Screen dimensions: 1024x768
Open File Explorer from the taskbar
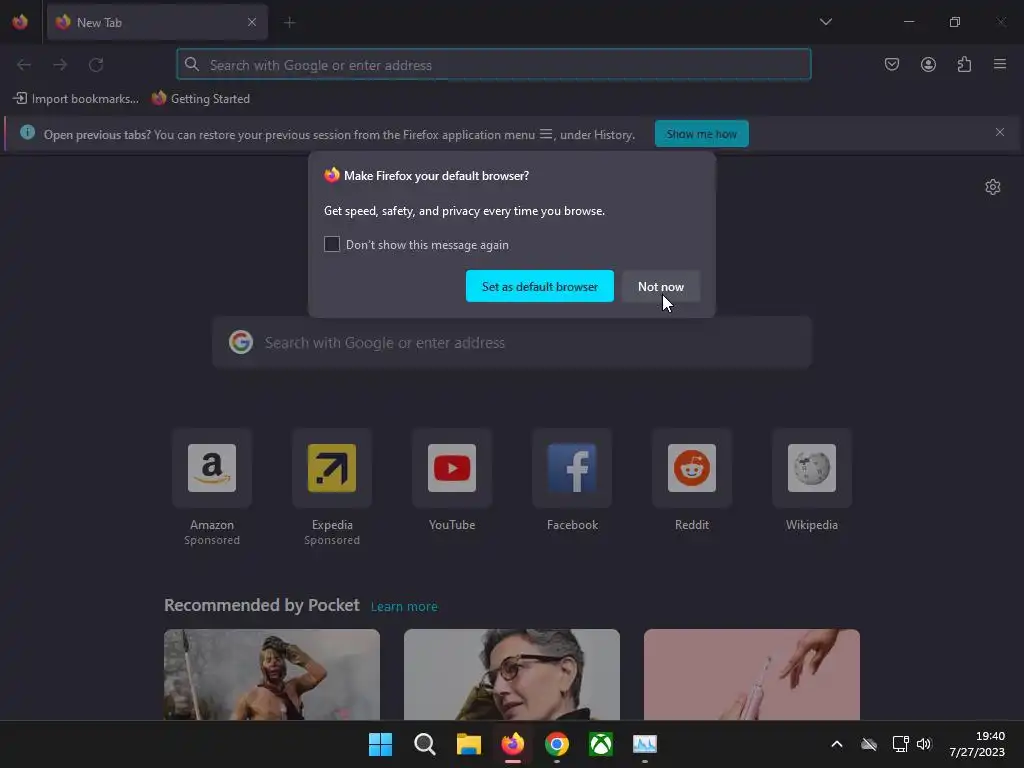(x=469, y=744)
